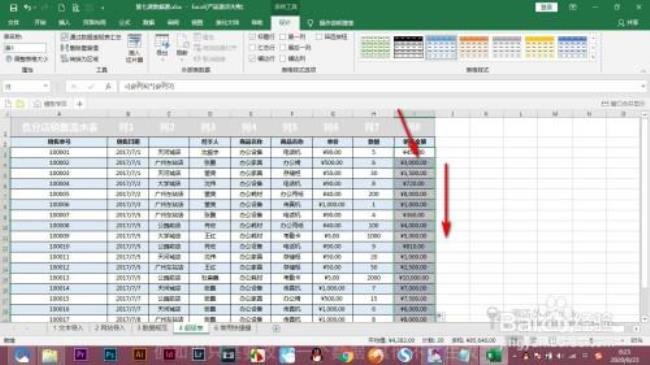Click the green Excel icon in taskbar
Image resolution: width=650 pixels, height=365 pixels.
pyautogui.click(x=493, y=355)
